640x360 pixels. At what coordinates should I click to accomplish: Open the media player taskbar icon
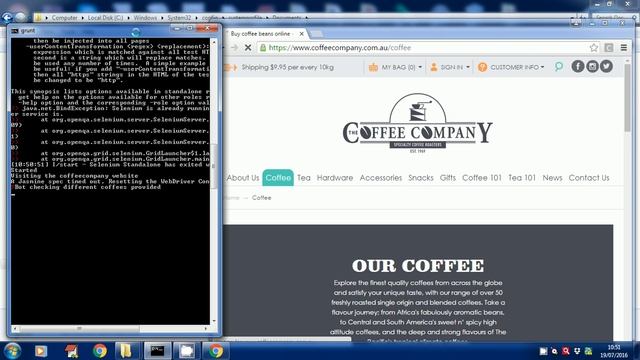coord(40,351)
